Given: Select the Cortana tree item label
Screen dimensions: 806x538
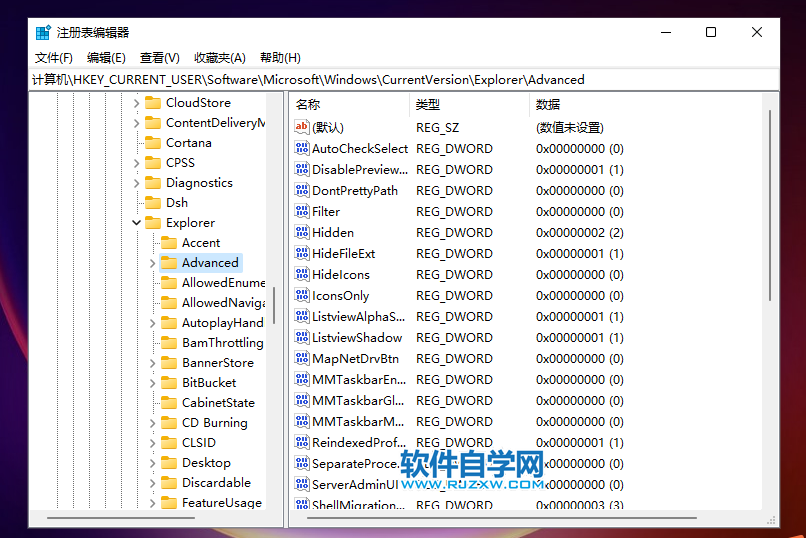Looking at the screenshot, I should [189, 143].
